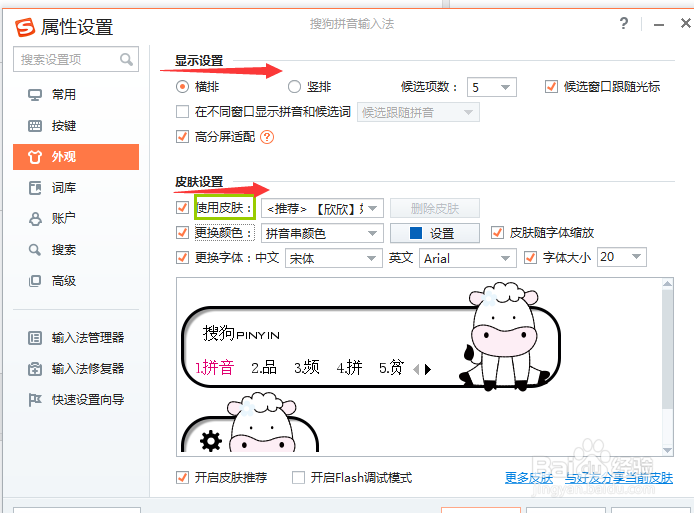
Task: Open the font size dropdown showing 20
Action: click(622, 257)
